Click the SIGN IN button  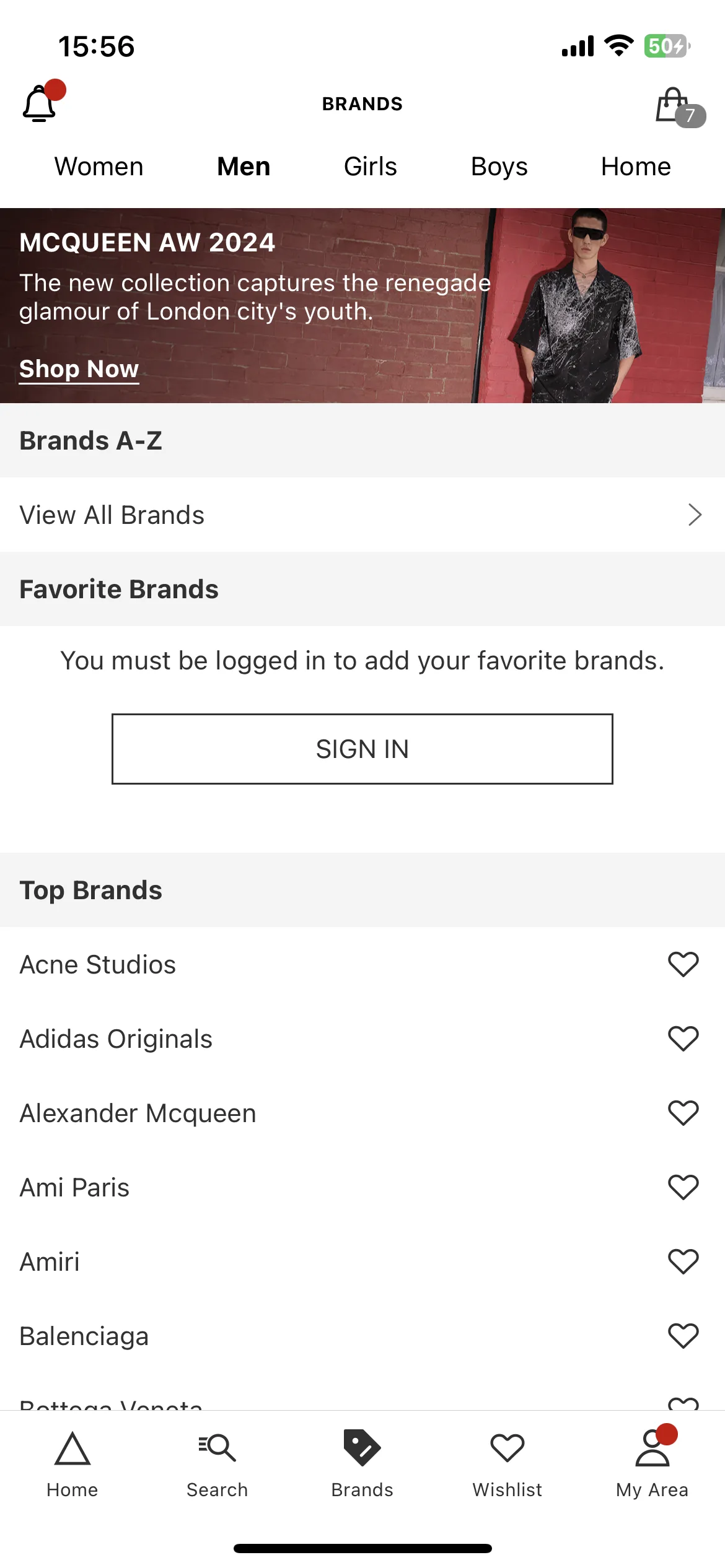coord(362,749)
